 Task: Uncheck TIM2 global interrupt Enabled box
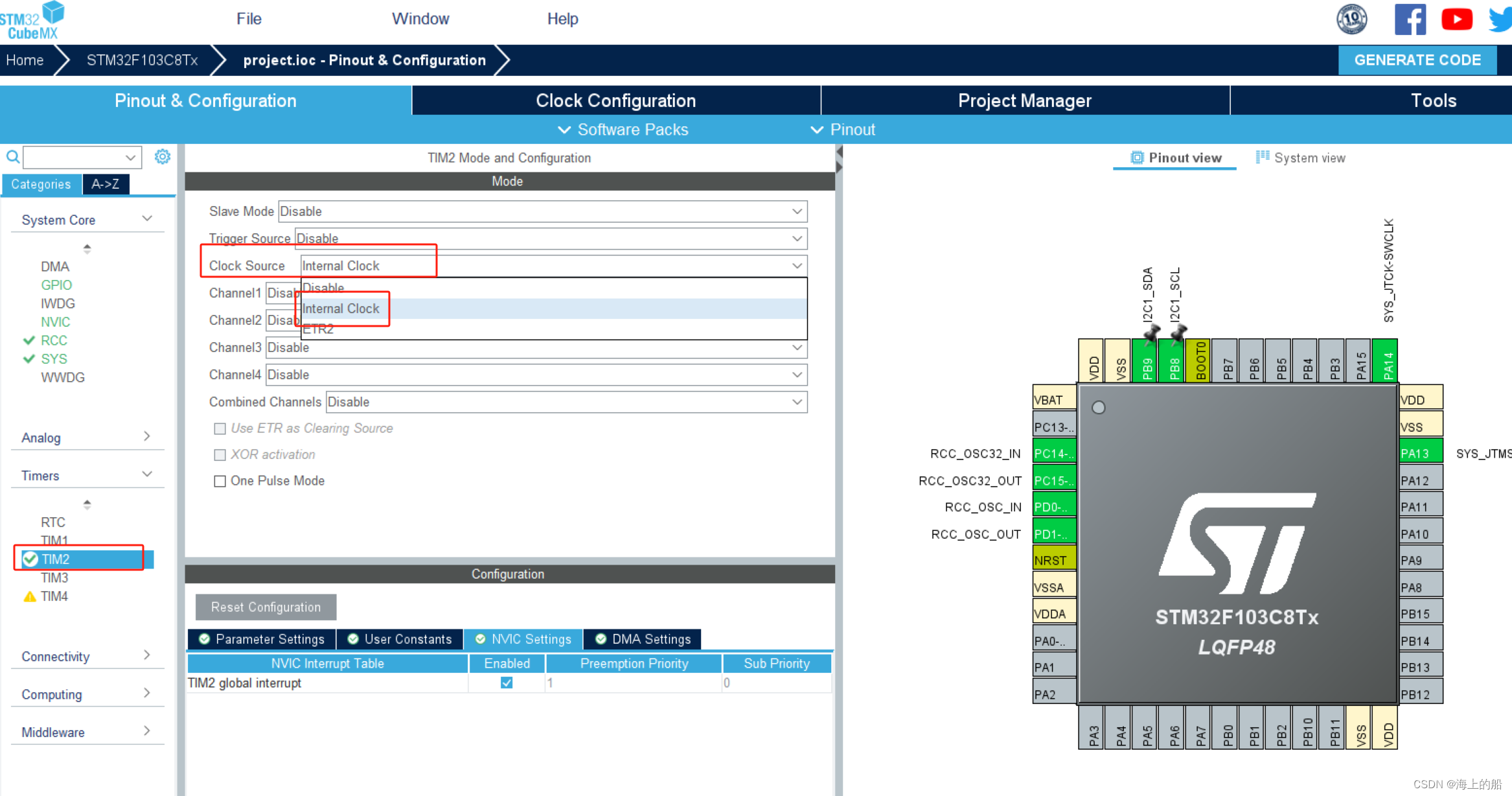pyautogui.click(x=507, y=683)
